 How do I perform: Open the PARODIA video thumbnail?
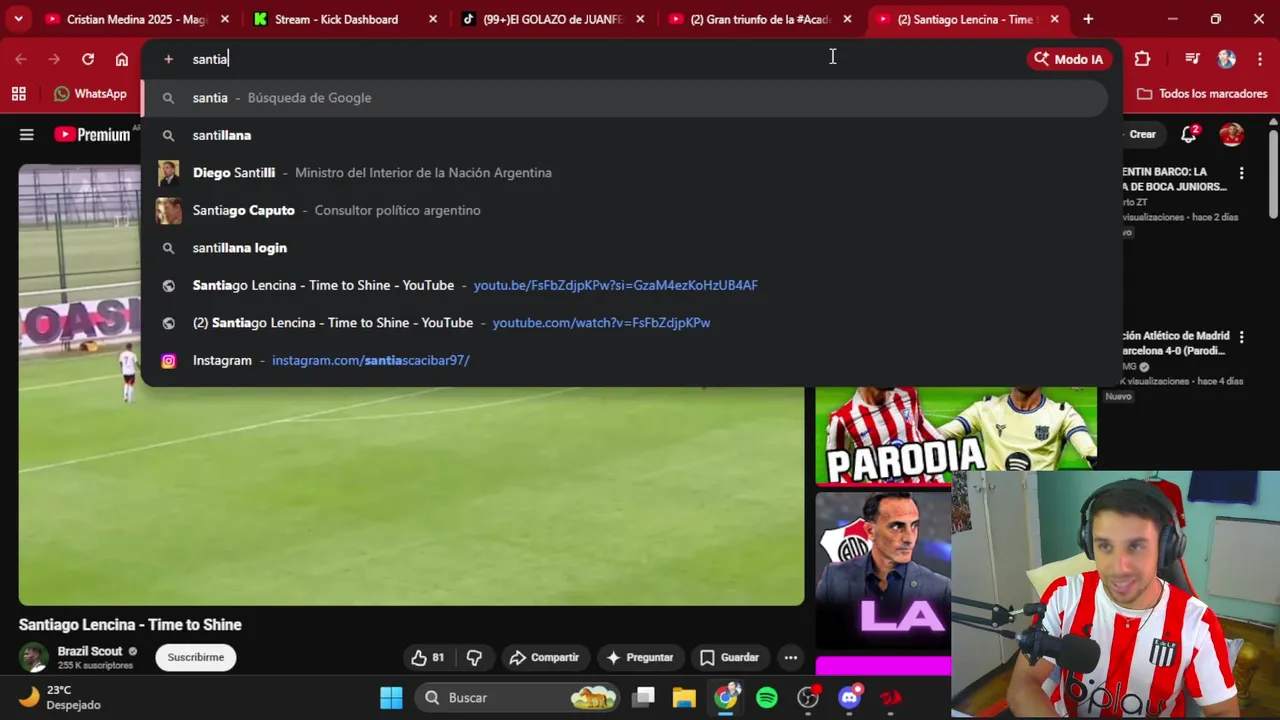(955, 435)
